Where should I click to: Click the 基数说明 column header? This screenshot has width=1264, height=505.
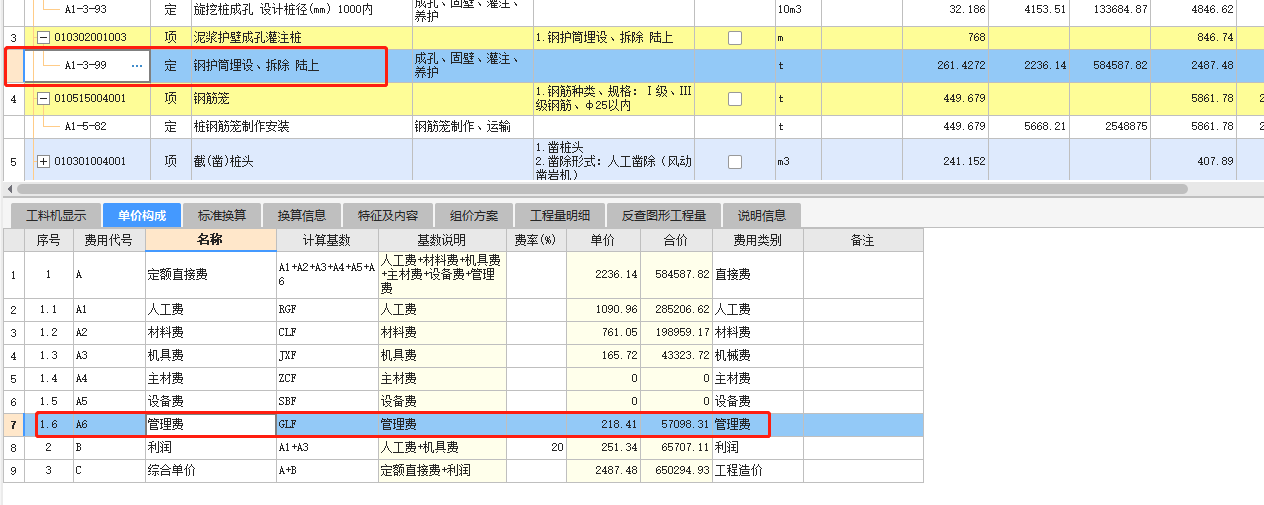point(442,240)
